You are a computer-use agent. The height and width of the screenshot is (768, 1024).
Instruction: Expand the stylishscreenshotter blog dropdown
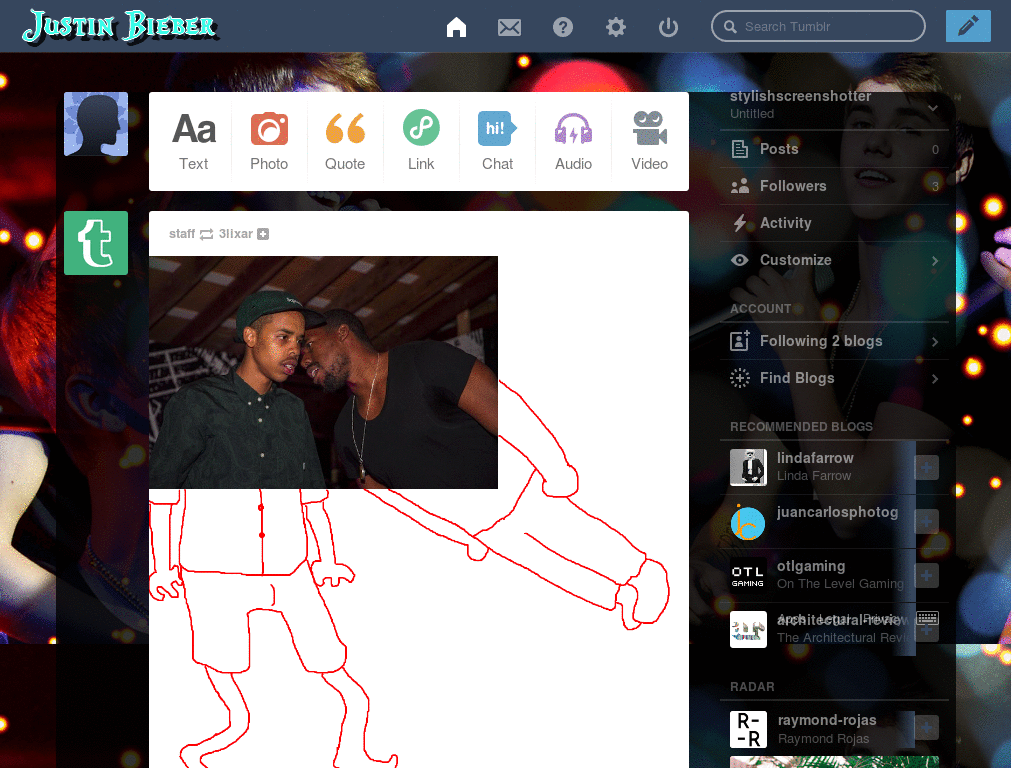coord(933,107)
